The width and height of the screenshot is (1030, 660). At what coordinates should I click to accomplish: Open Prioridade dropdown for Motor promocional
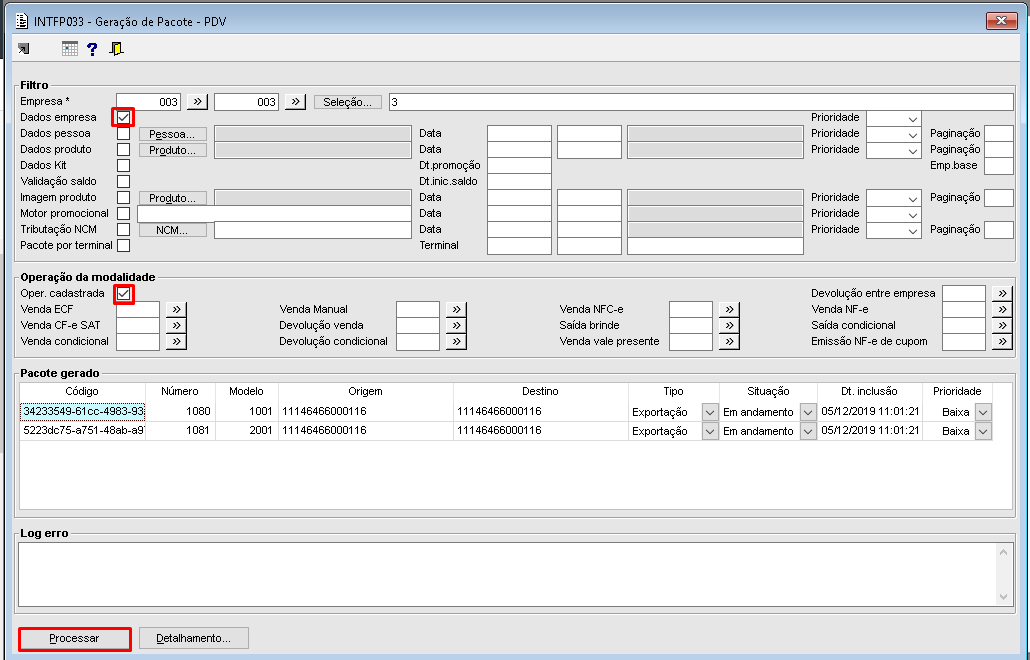[x=912, y=215]
